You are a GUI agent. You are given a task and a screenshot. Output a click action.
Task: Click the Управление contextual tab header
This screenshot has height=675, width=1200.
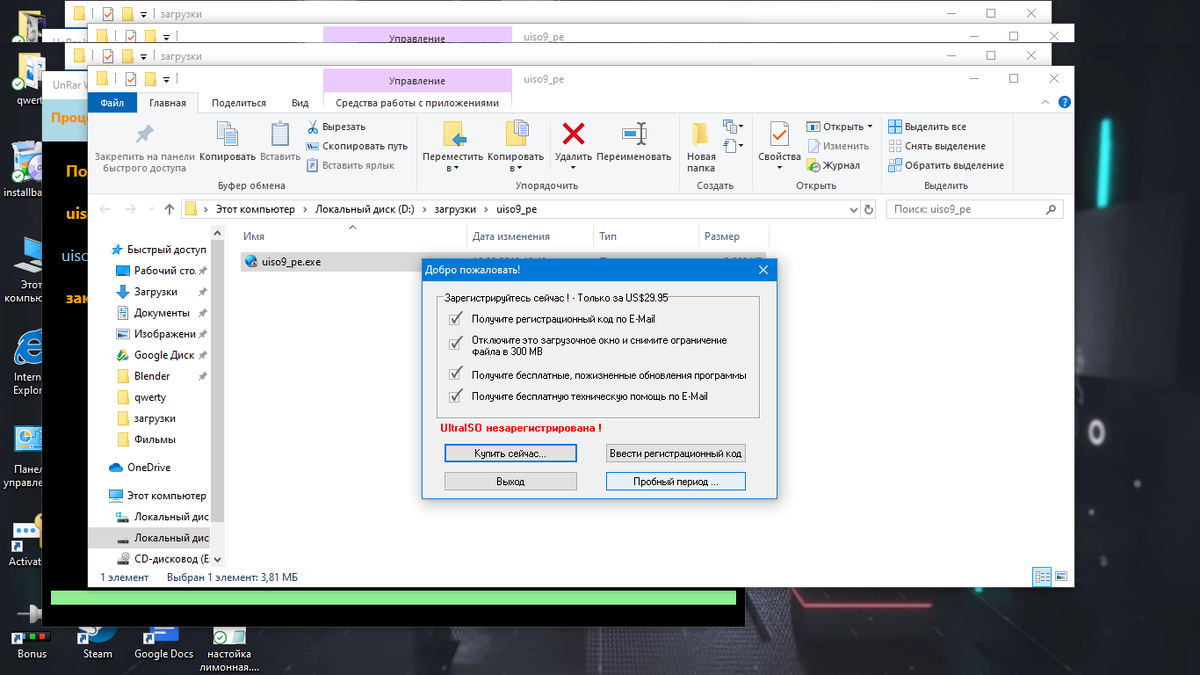coord(417,80)
